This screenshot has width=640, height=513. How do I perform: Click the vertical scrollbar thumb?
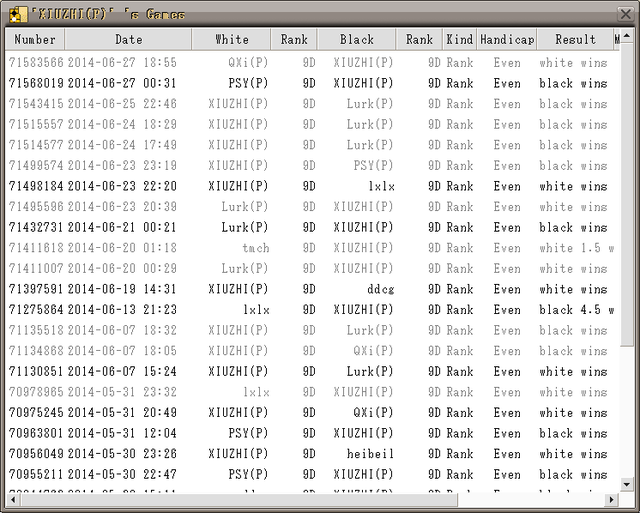point(627,194)
